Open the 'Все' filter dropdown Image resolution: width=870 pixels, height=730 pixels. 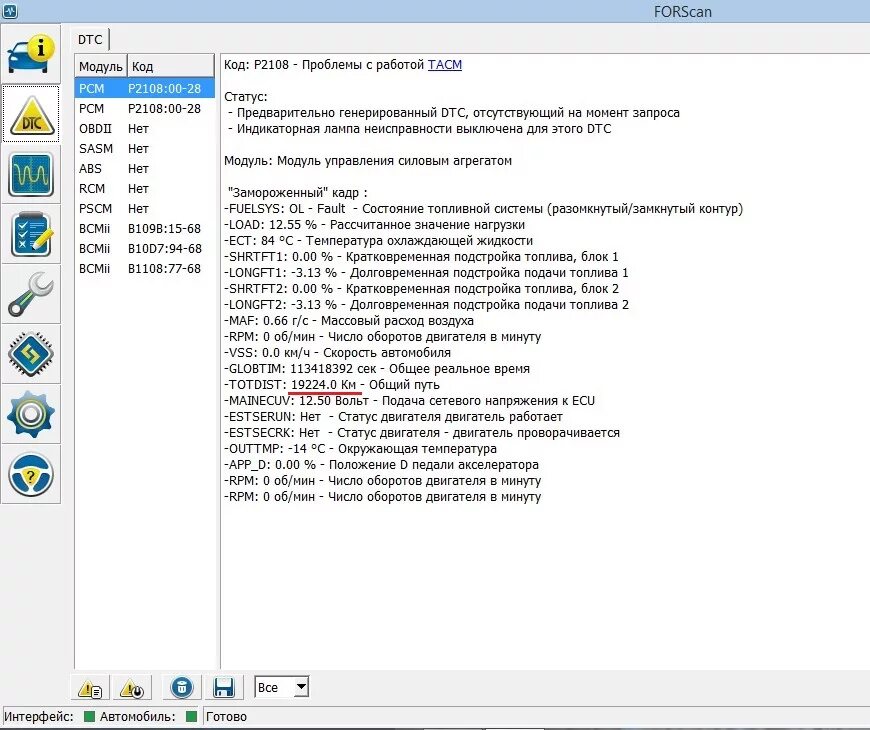281,687
